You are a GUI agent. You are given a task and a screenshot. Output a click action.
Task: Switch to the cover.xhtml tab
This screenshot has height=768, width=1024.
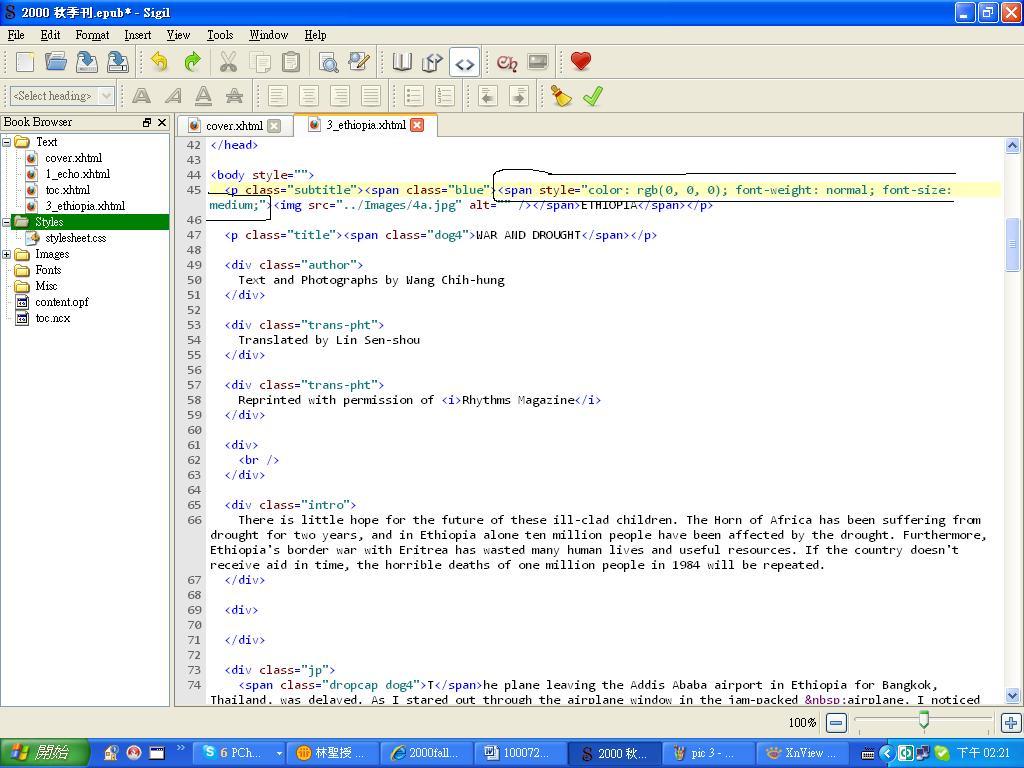point(233,126)
